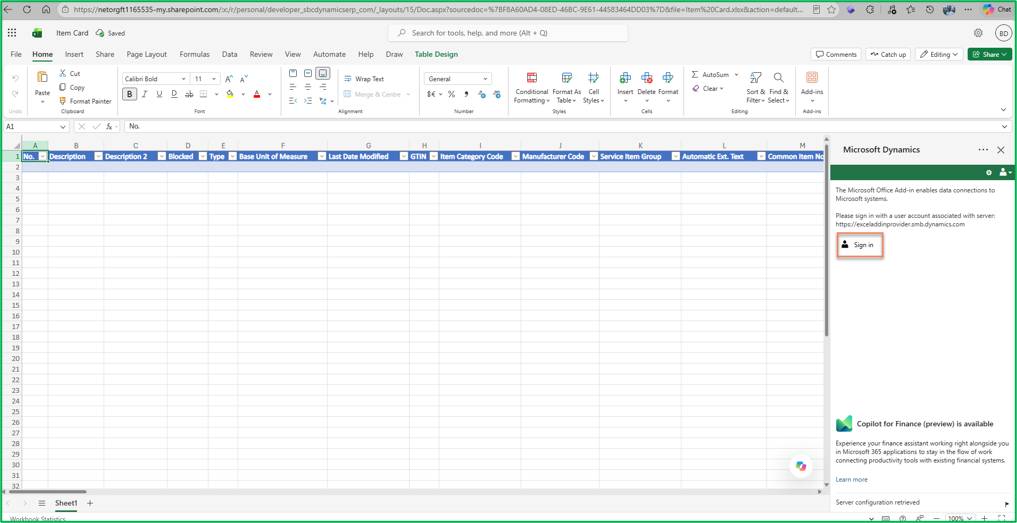
Task: Apply percent style format
Action: pos(451,94)
